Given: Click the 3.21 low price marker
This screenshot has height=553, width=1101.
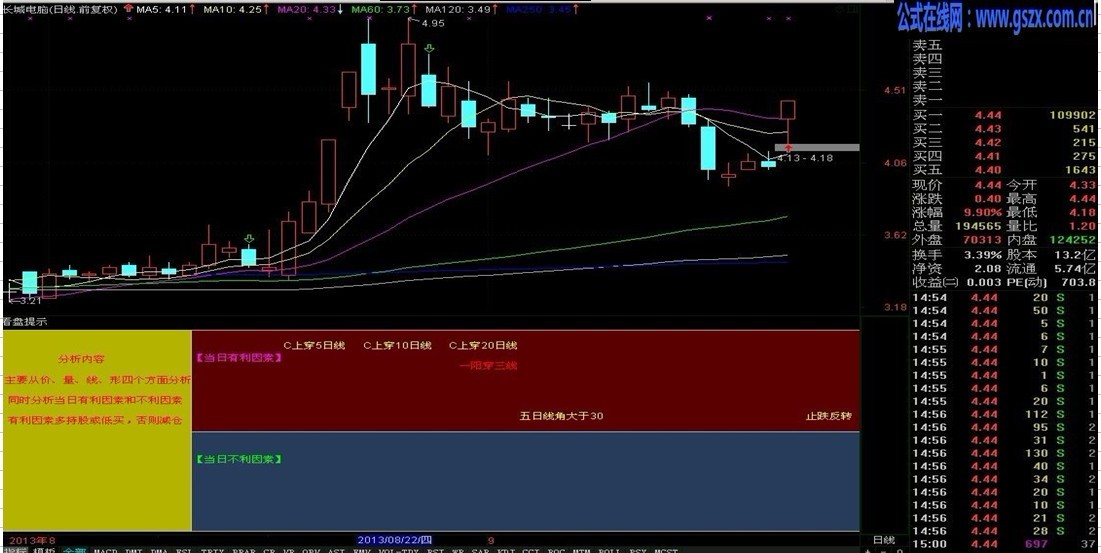Looking at the screenshot, I should coord(29,300).
